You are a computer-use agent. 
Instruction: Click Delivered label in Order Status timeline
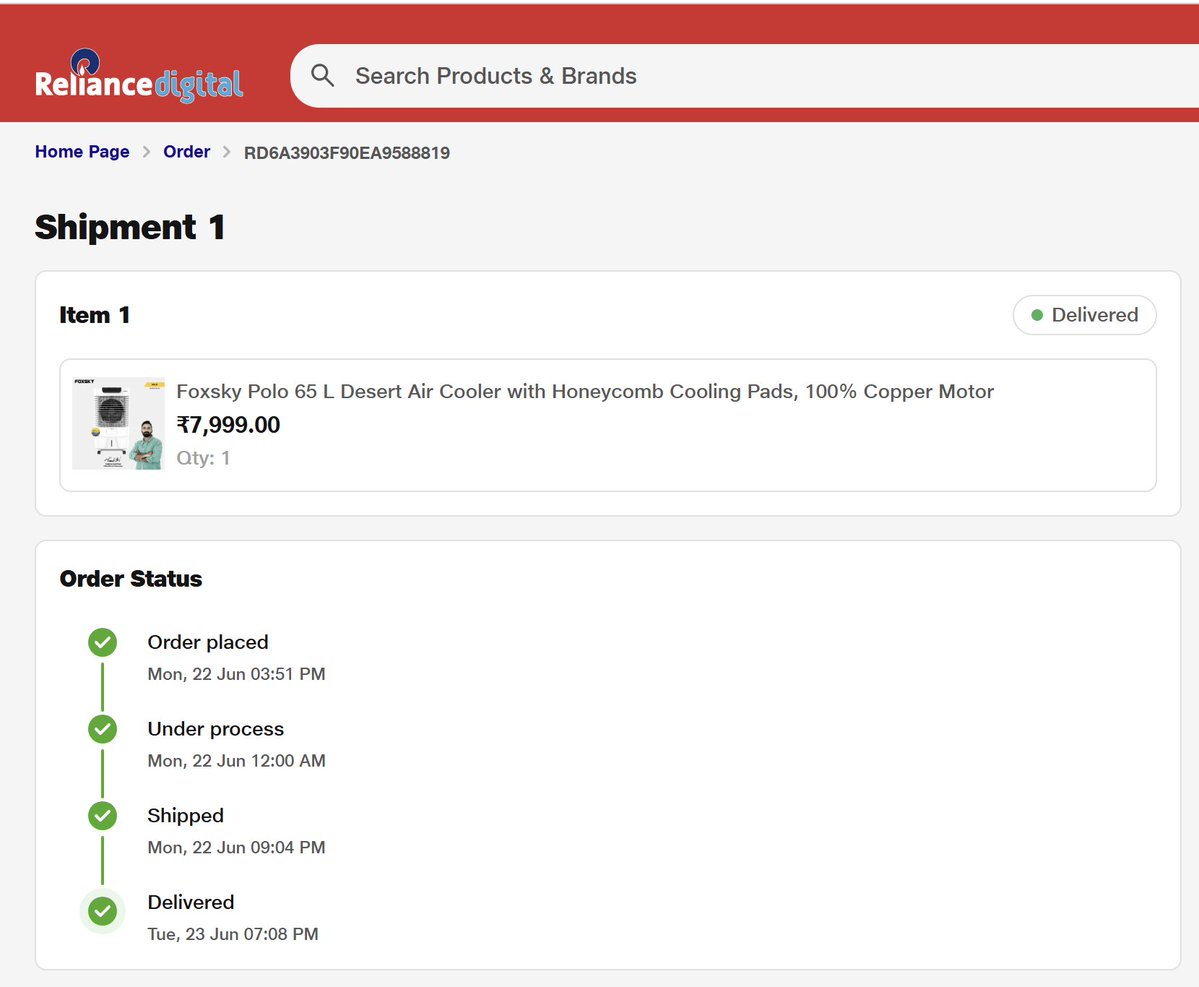pyautogui.click(x=191, y=902)
